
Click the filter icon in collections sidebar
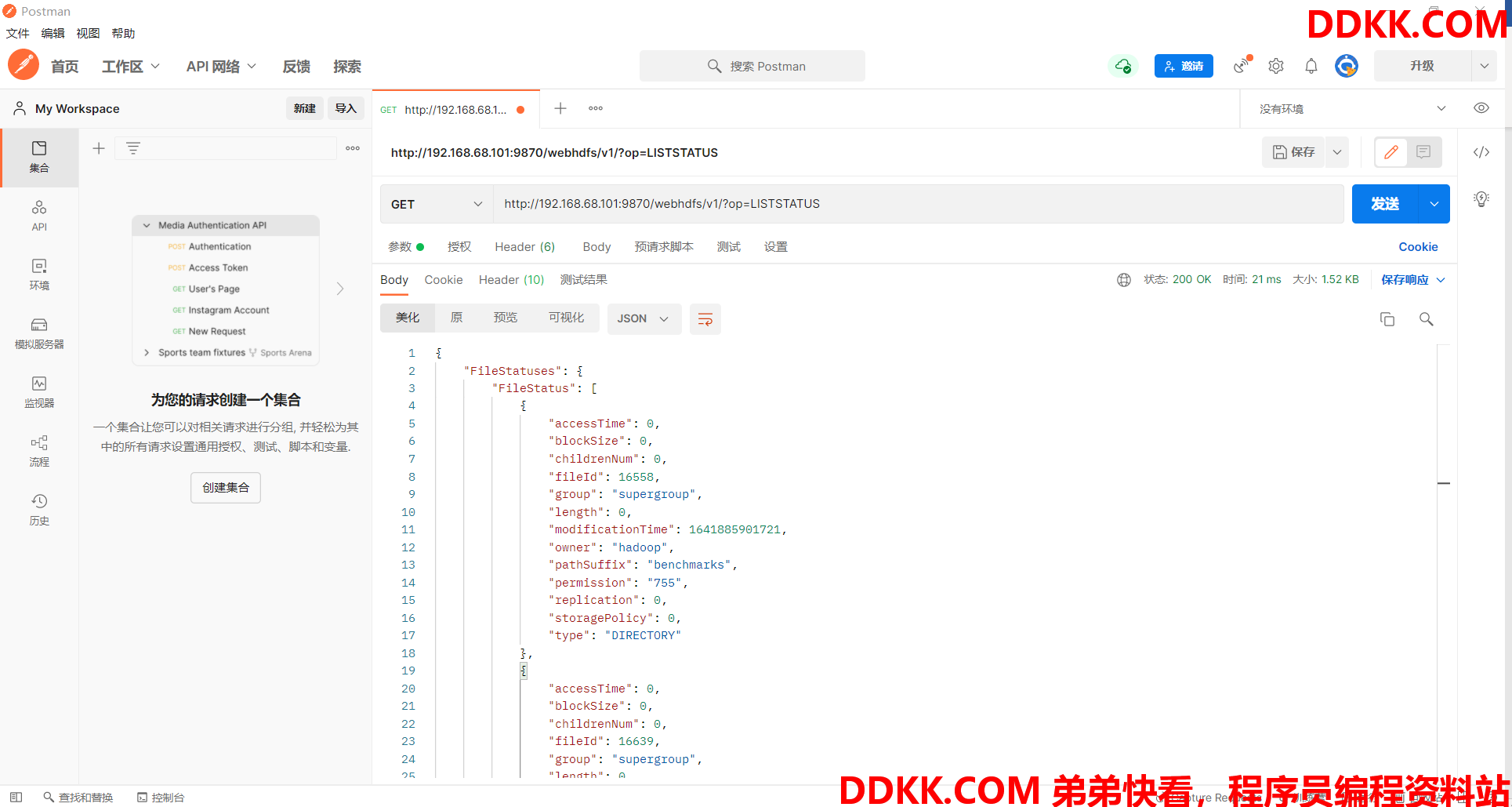[x=133, y=148]
